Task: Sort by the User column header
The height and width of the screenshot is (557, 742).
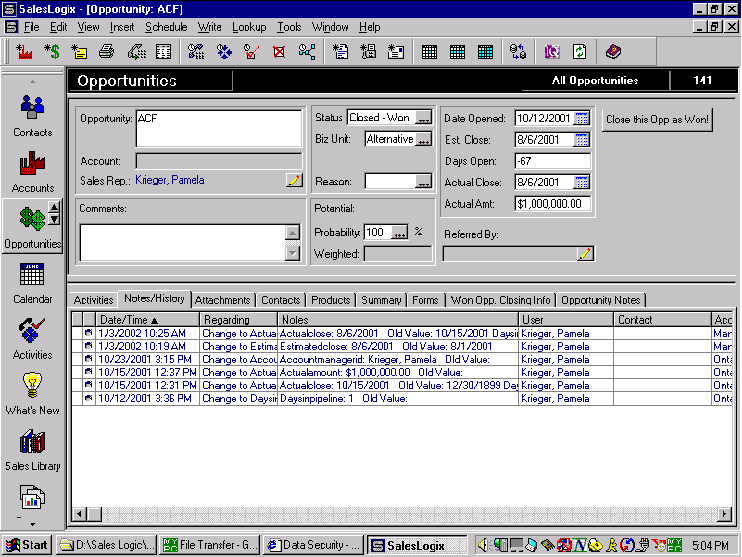Action: pos(565,320)
